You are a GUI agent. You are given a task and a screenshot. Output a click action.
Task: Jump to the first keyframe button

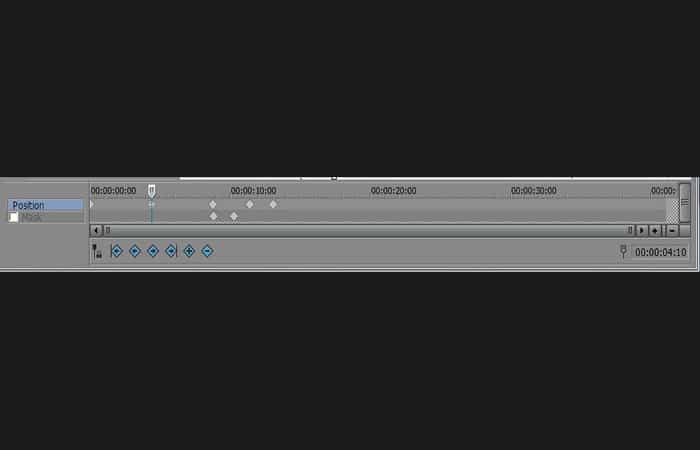click(117, 251)
